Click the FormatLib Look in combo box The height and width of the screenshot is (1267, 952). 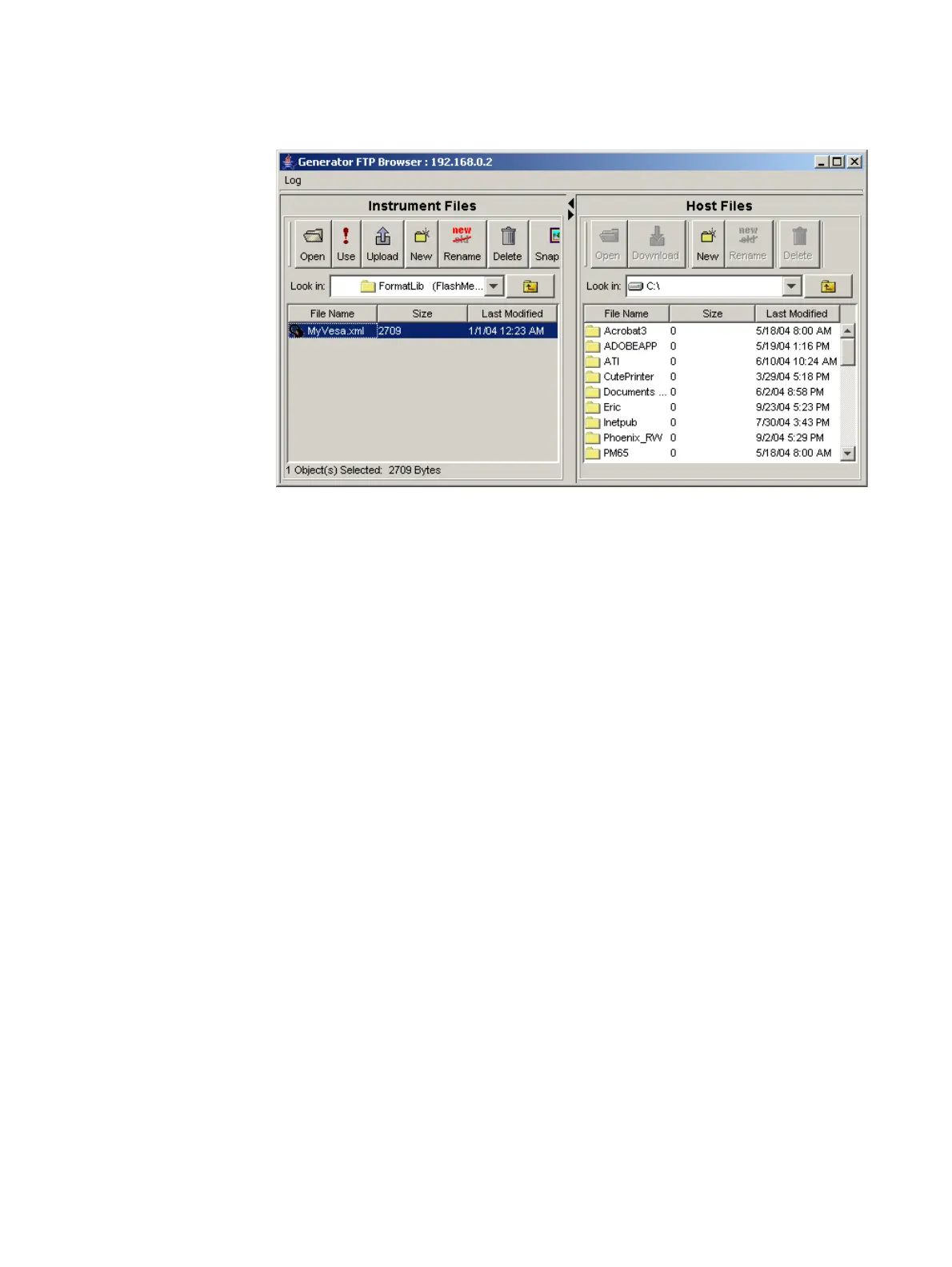(x=417, y=286)
